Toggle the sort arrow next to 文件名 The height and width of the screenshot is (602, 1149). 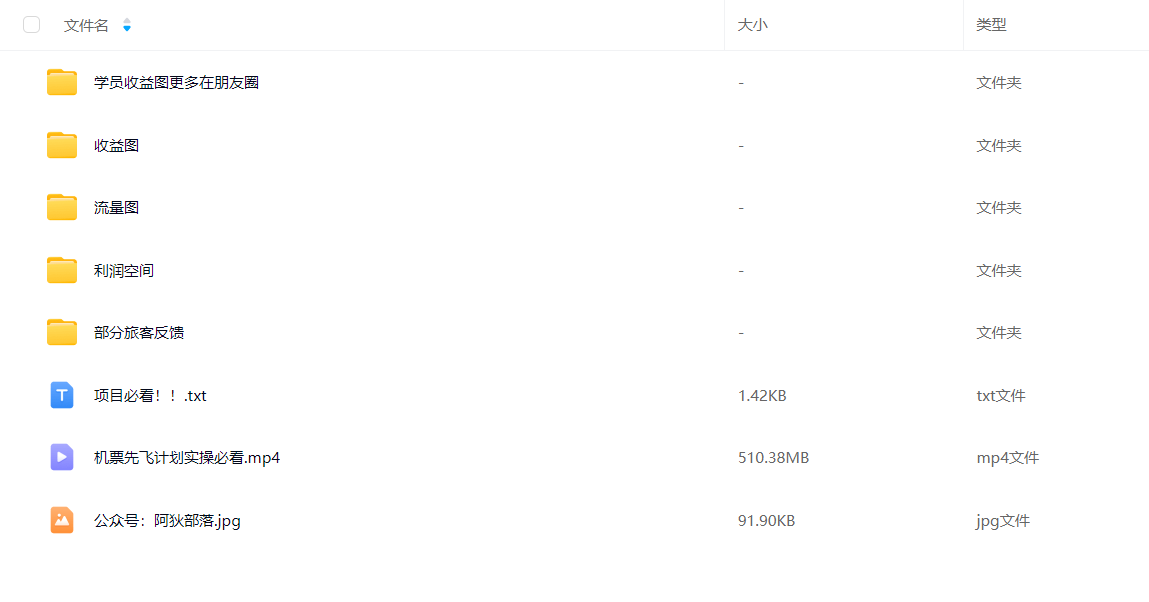point(127,25)
